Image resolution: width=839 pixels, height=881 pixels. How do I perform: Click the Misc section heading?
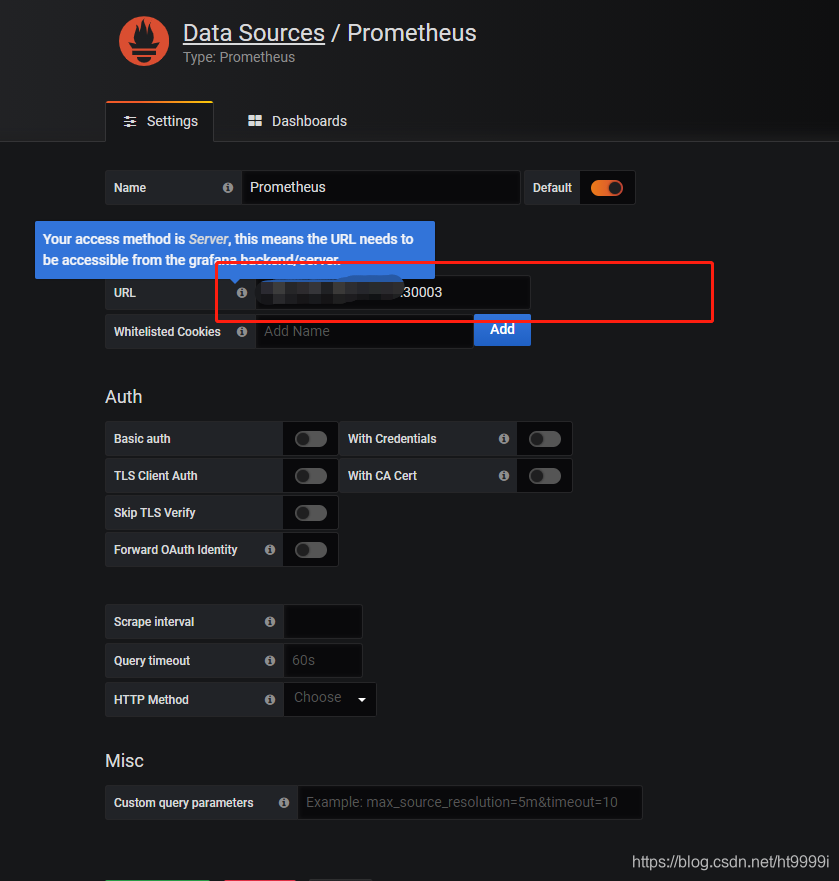124,761
